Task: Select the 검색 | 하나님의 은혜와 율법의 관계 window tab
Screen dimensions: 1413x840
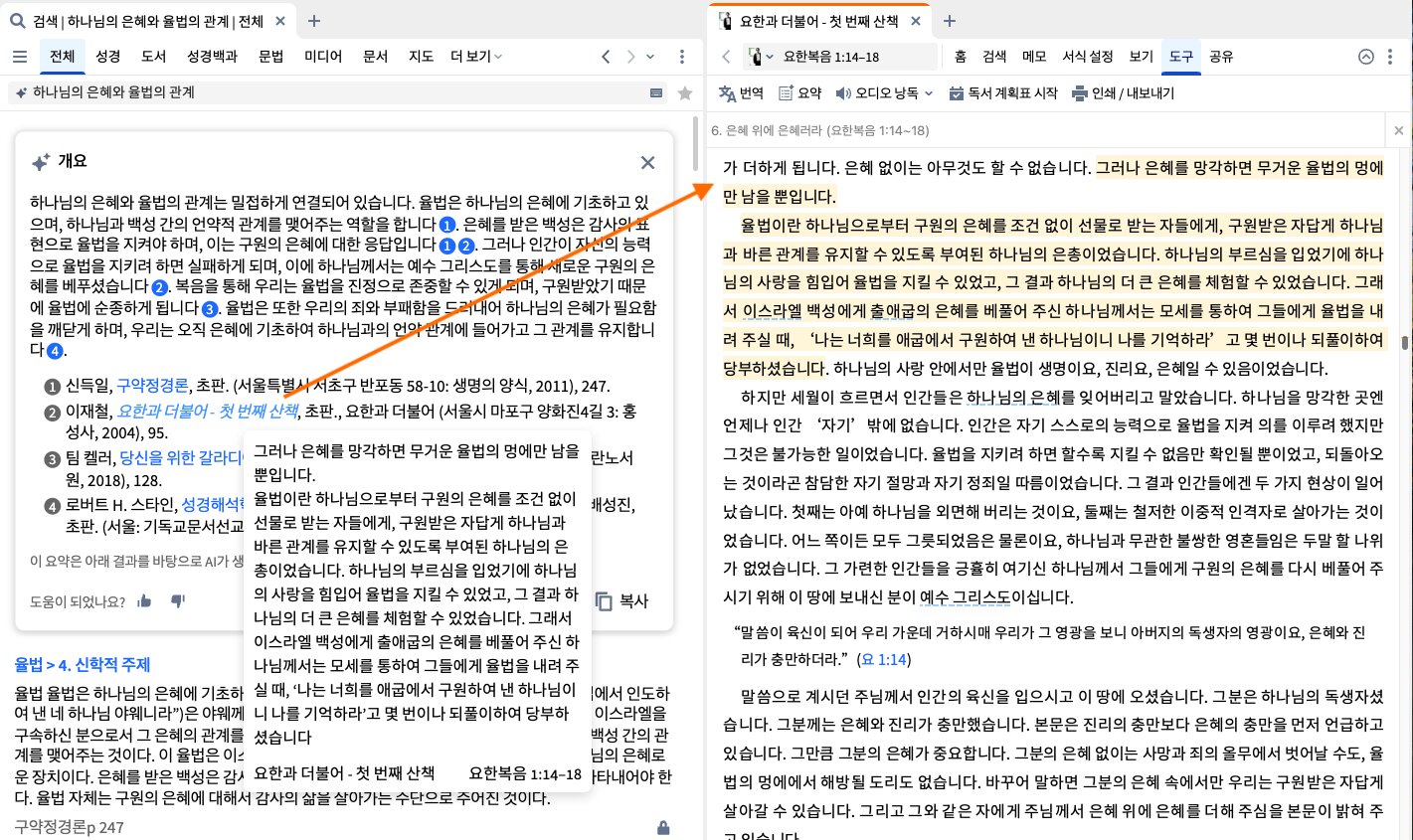Action: coord(149,21)
